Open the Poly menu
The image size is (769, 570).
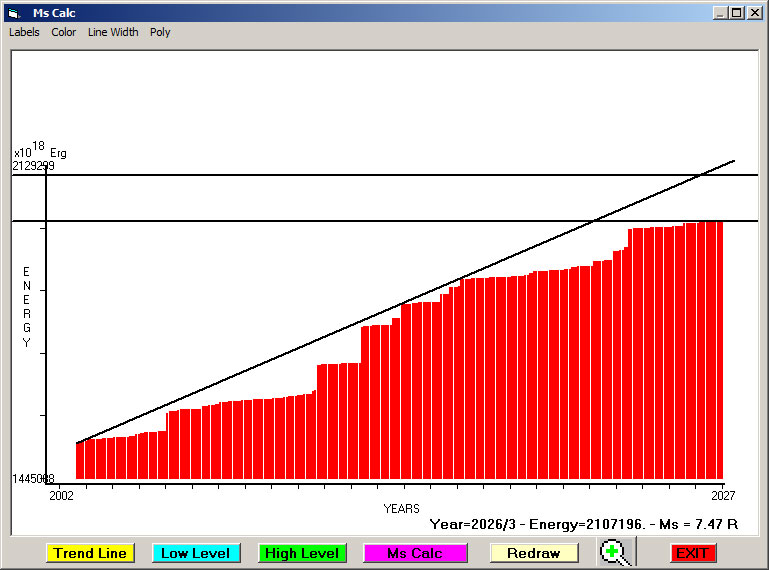[160, 32]
